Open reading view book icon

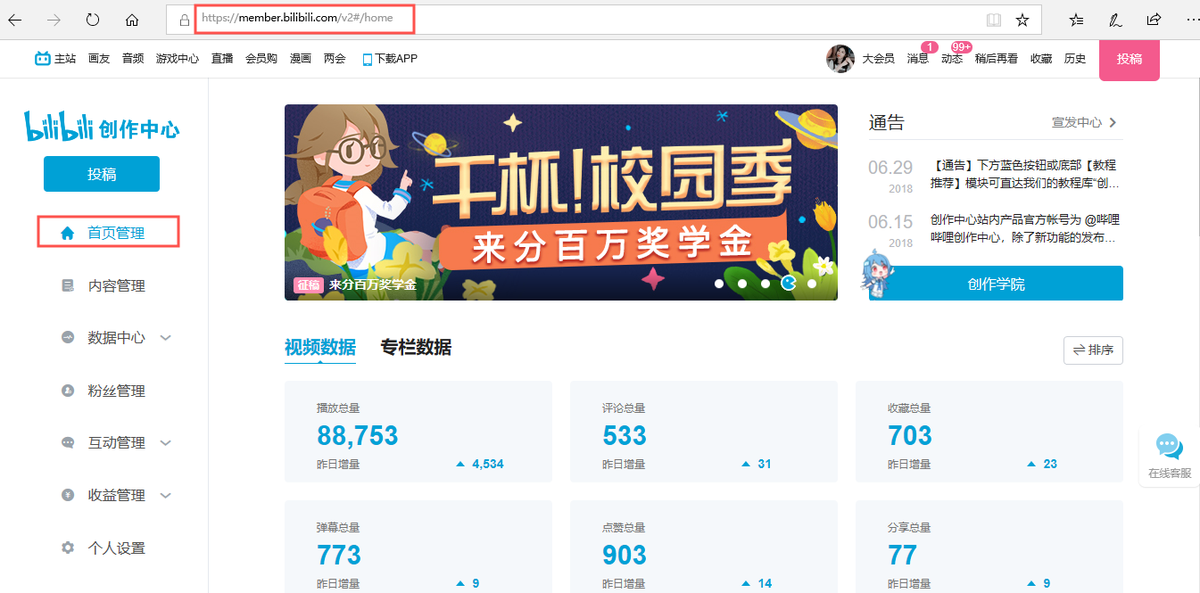coord(993,19)
